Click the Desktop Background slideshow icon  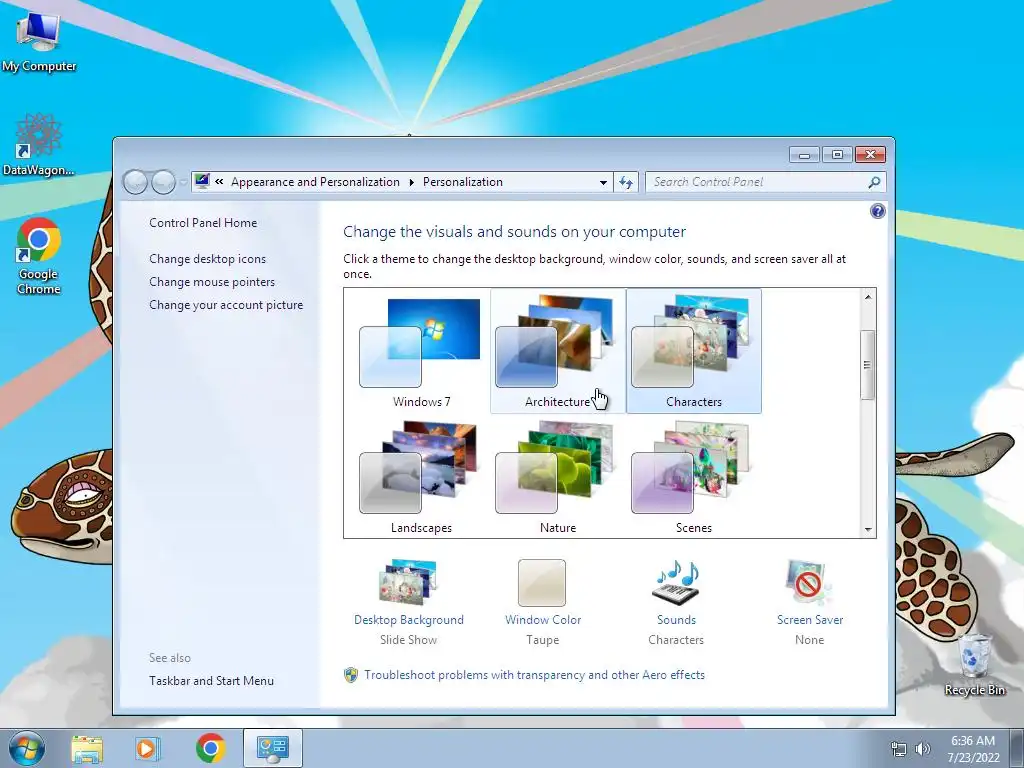point(408,581)
